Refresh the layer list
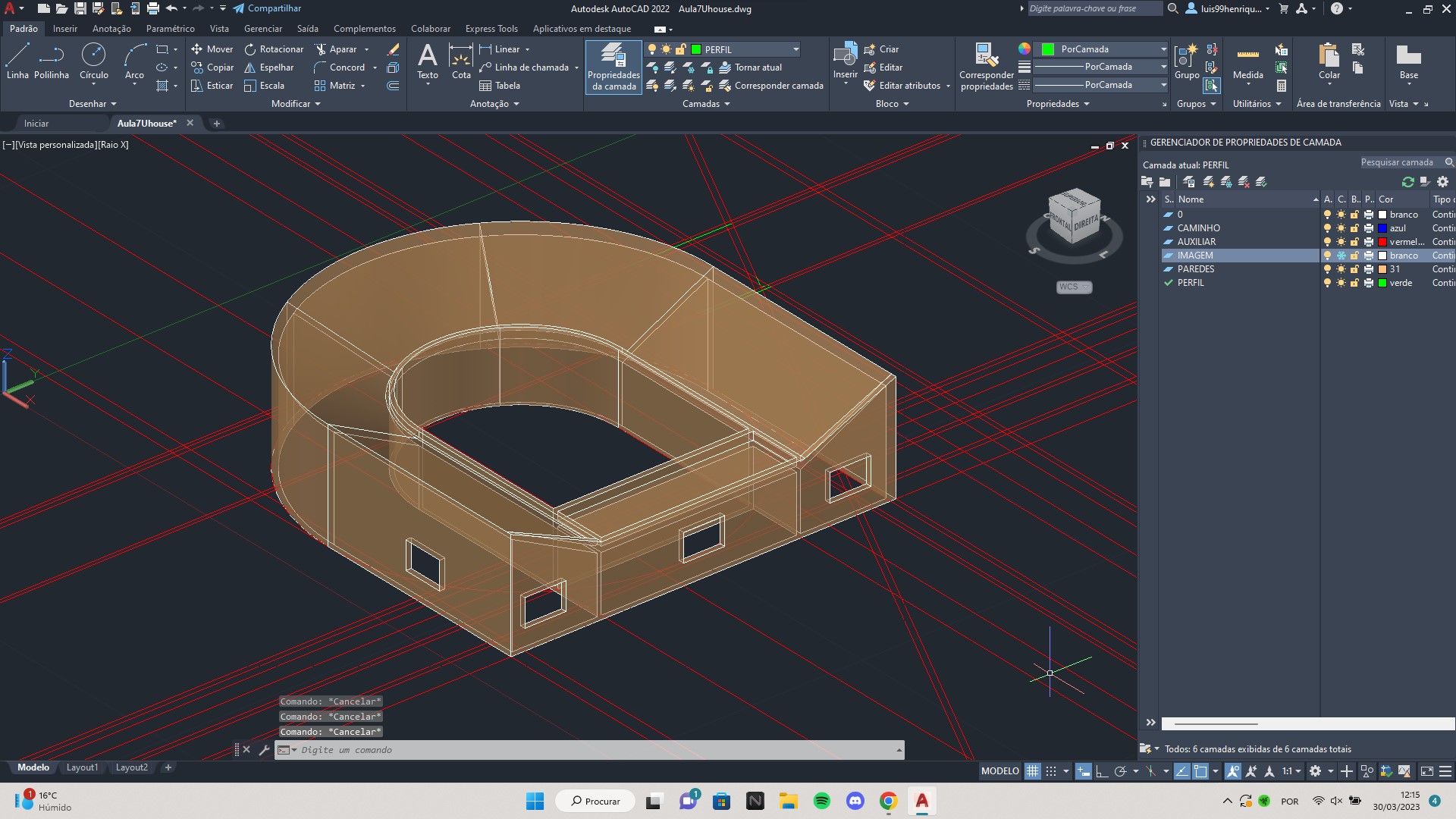The width and height of the screenshot is (1456, 819). pos(1408,182)
